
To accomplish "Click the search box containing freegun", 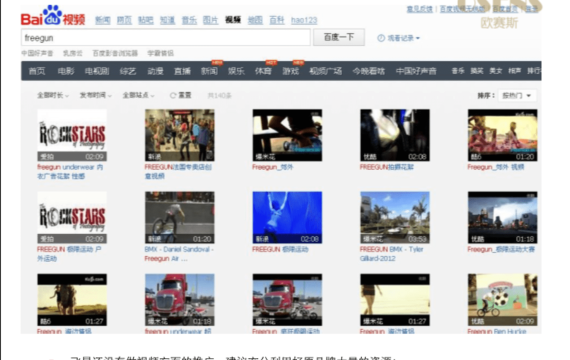I will [166, 38].
